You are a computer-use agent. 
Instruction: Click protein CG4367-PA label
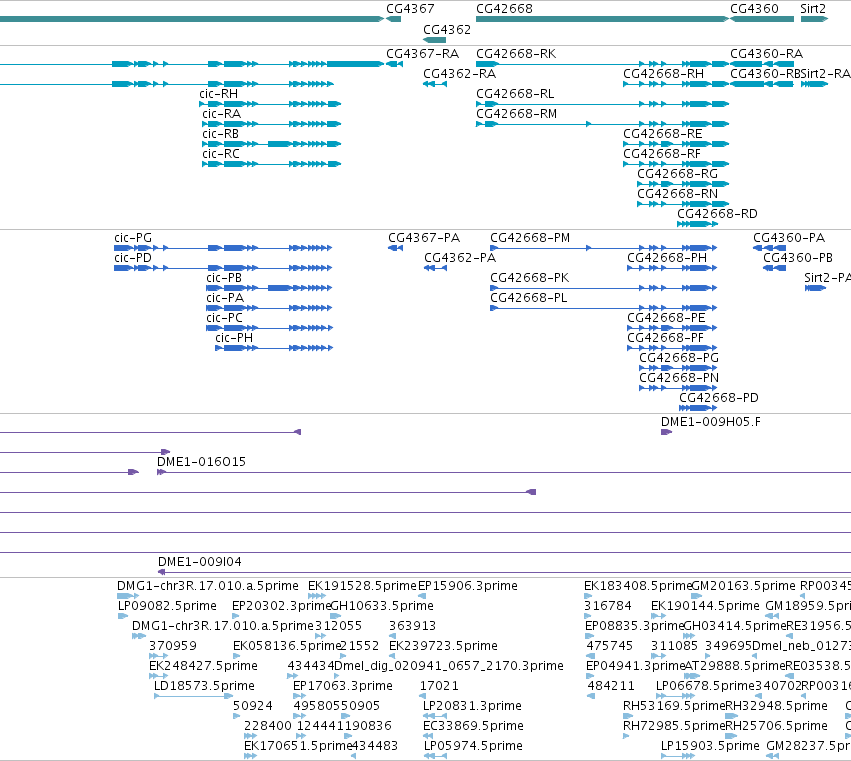pyautogui.click(x=424, y=238)
